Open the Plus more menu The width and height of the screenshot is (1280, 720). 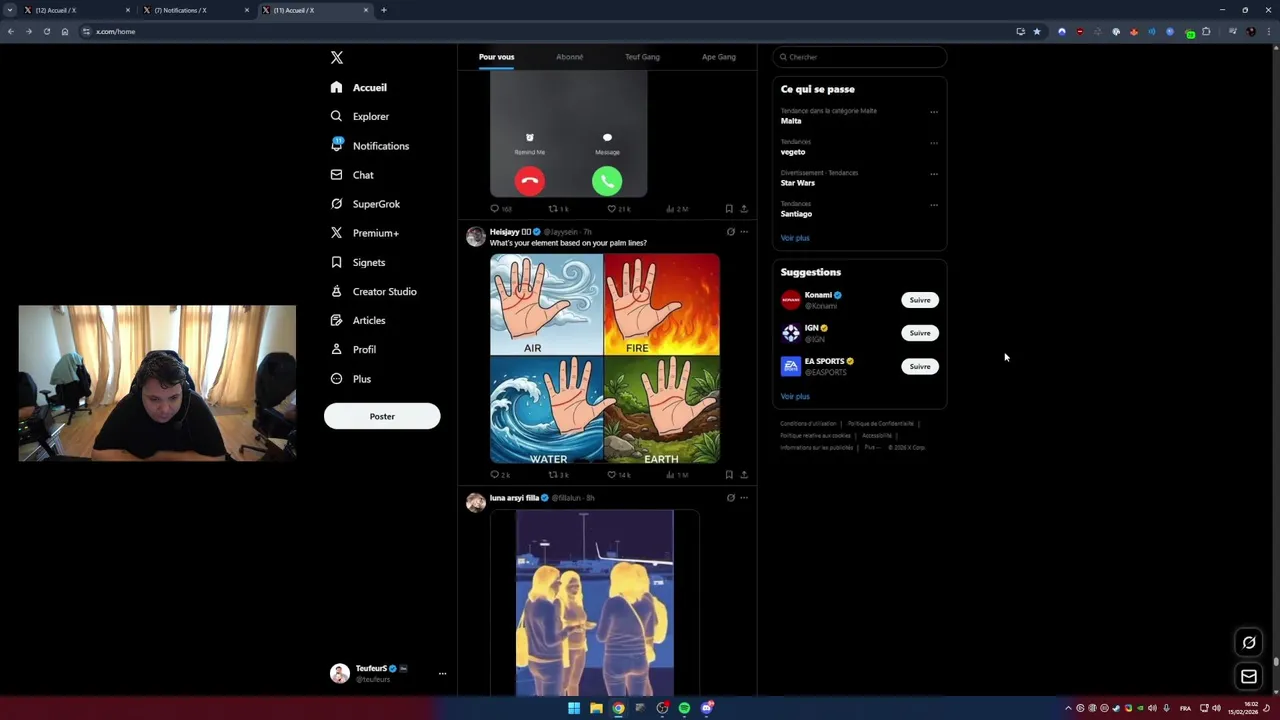click(350, 379)
